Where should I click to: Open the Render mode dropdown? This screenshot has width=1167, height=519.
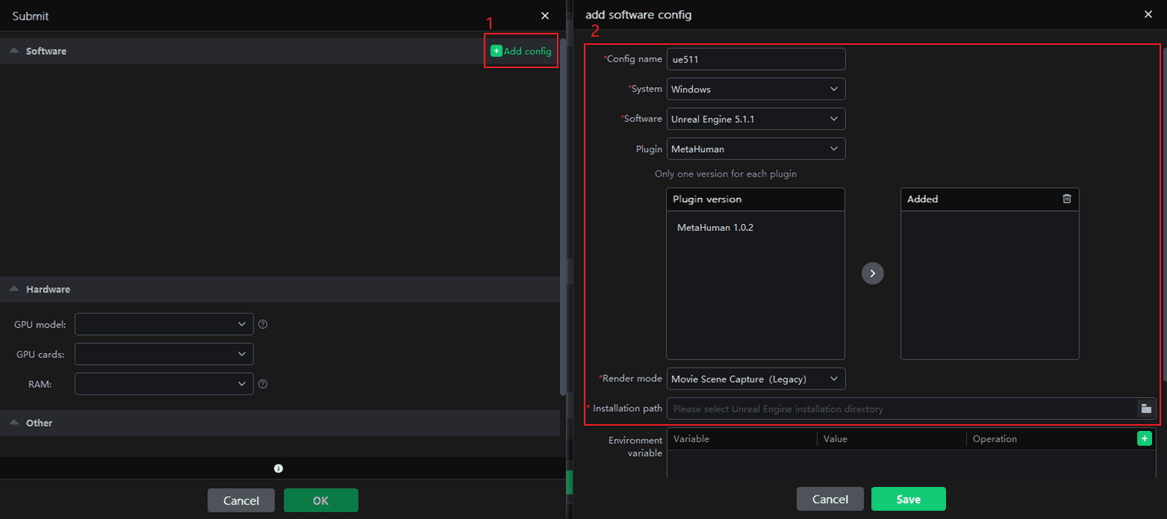(755, 379)
